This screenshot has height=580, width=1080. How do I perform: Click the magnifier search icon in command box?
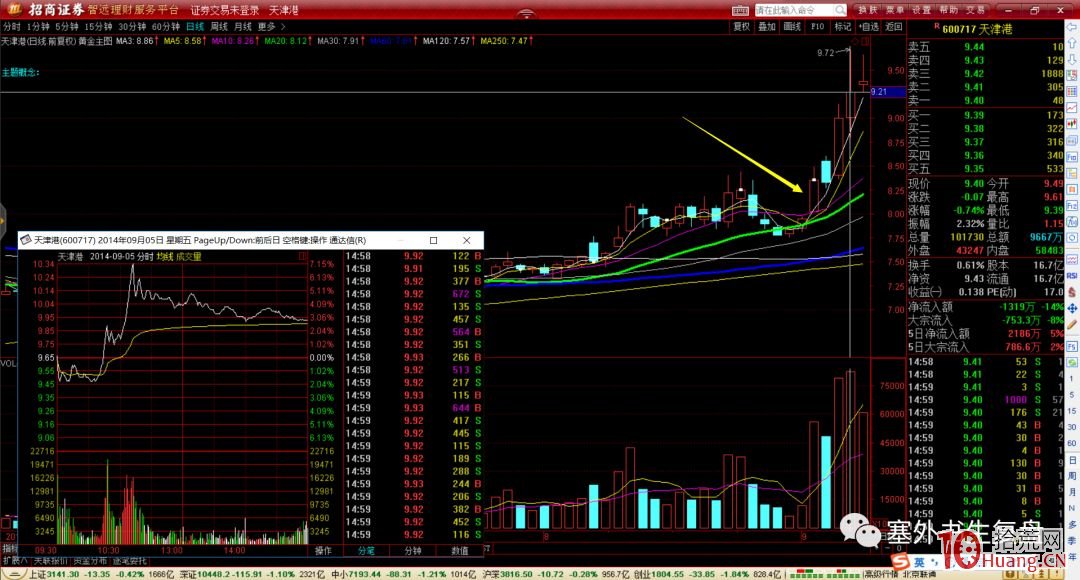(x=840, y=10)
